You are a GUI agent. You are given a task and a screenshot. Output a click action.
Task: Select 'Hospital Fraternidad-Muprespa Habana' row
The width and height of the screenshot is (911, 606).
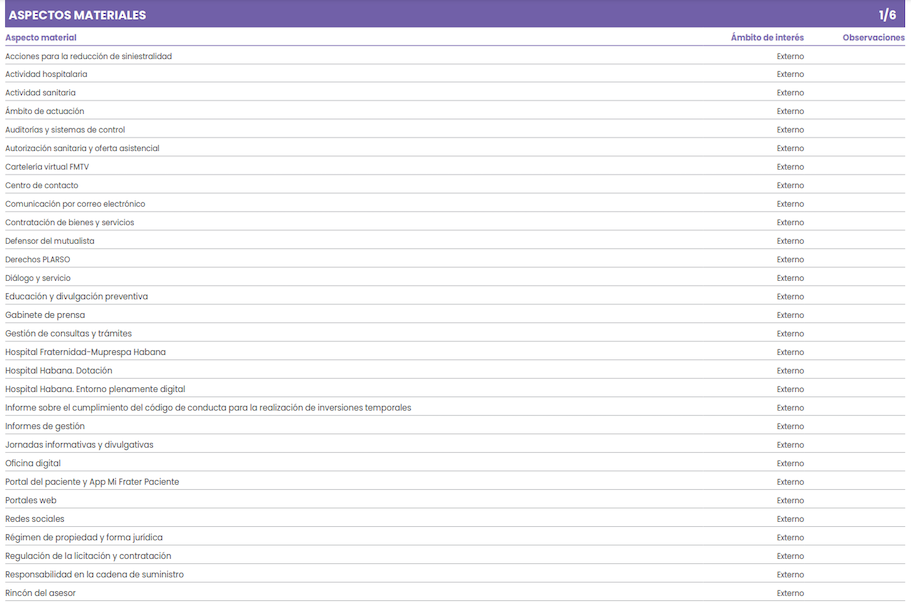click(455, 352)
